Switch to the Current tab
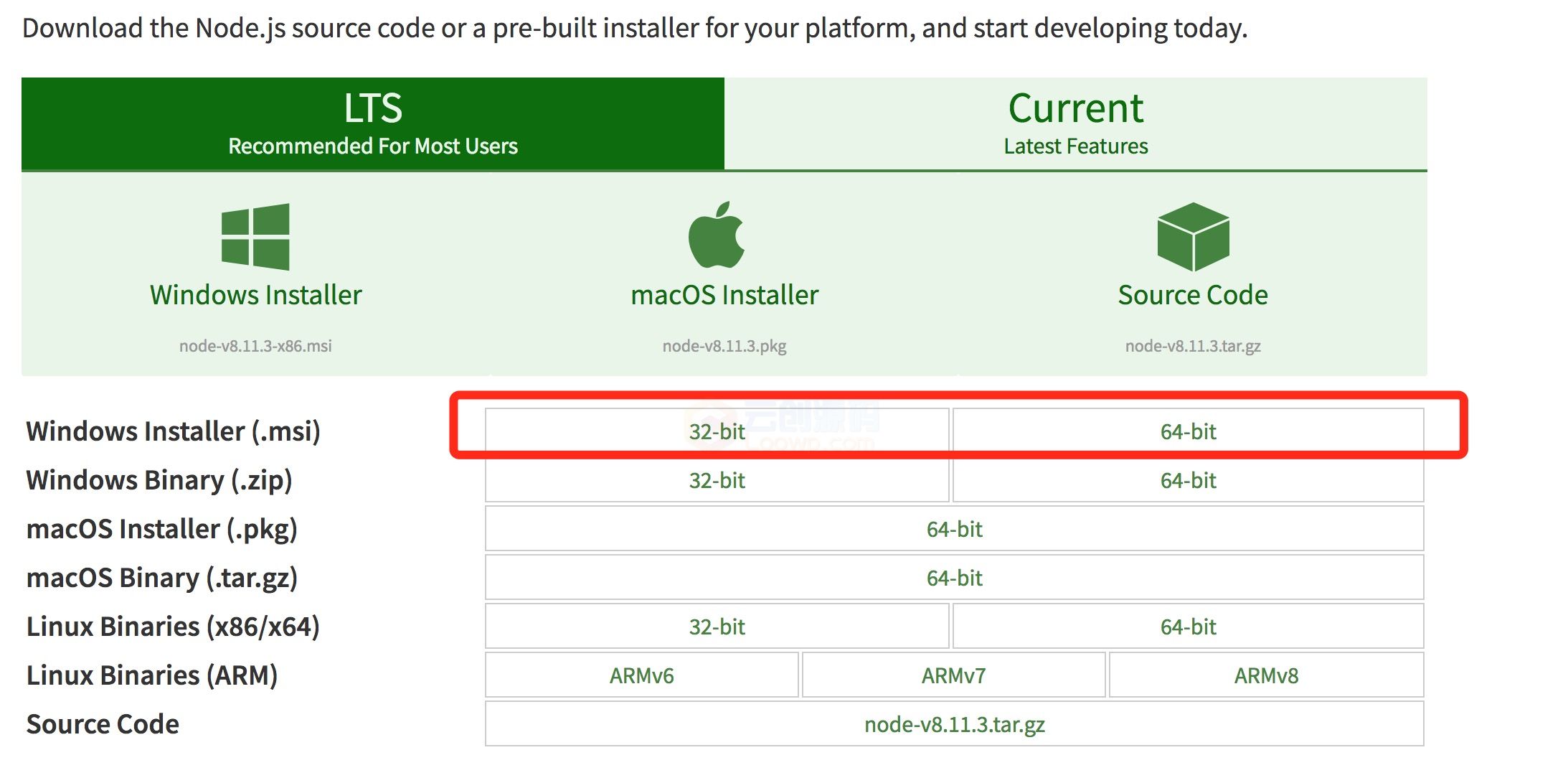This screenshot has width=1568, height=778. tap(1076, 123)
